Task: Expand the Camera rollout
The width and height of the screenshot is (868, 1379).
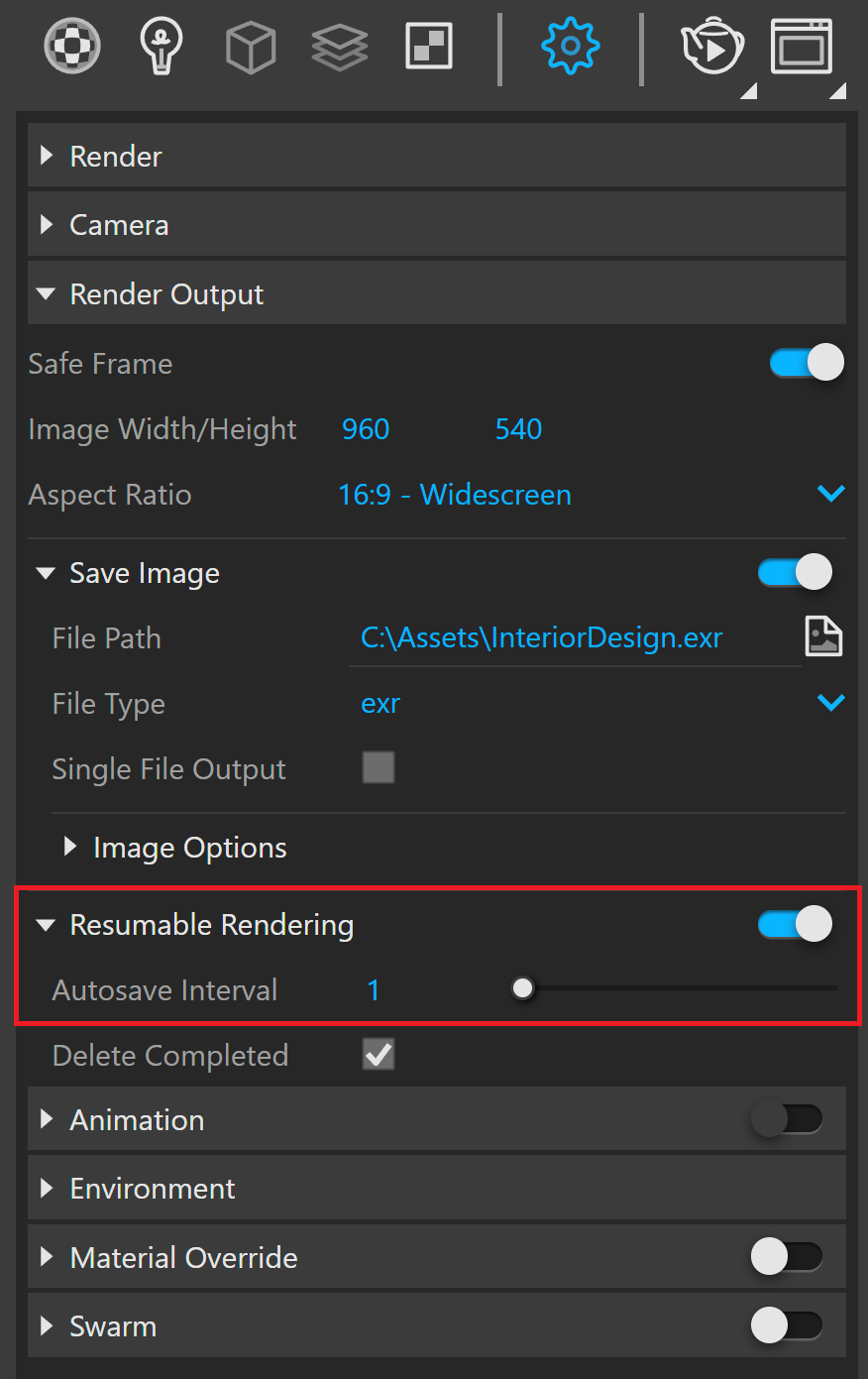Action: [437, 225]
